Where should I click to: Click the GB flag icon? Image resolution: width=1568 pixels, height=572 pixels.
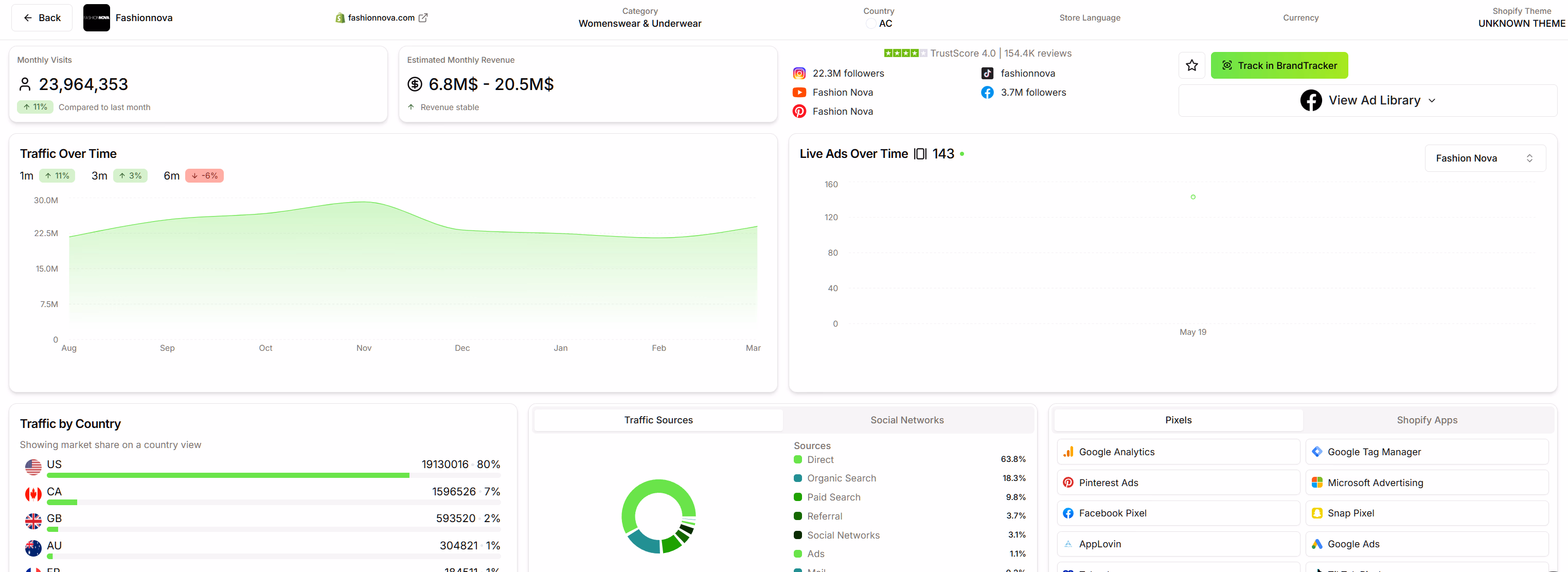tap(33, 522)
